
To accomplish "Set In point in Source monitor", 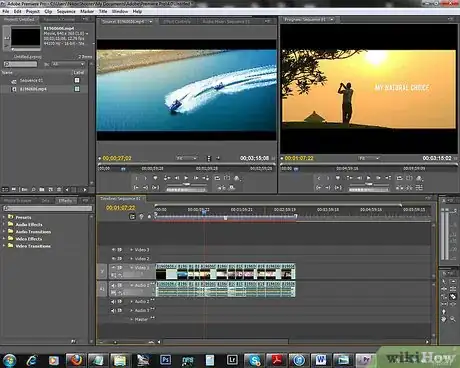I will [x=136, y=178].
